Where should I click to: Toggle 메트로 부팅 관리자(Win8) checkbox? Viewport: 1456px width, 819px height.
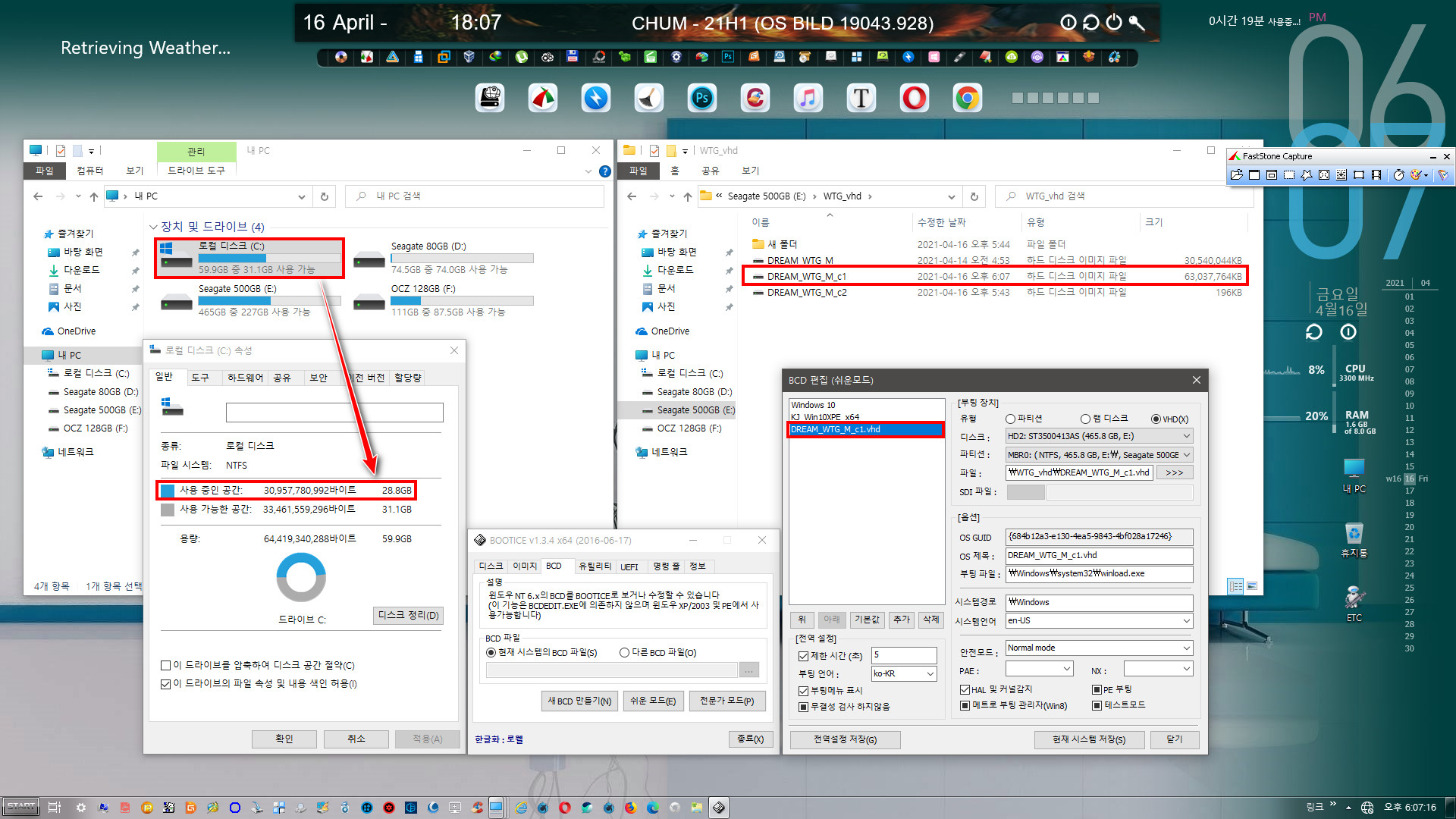(x=965, y=705)
